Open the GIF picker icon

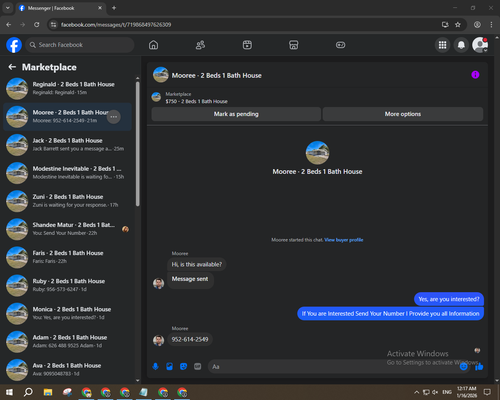[x=198, y=367]
